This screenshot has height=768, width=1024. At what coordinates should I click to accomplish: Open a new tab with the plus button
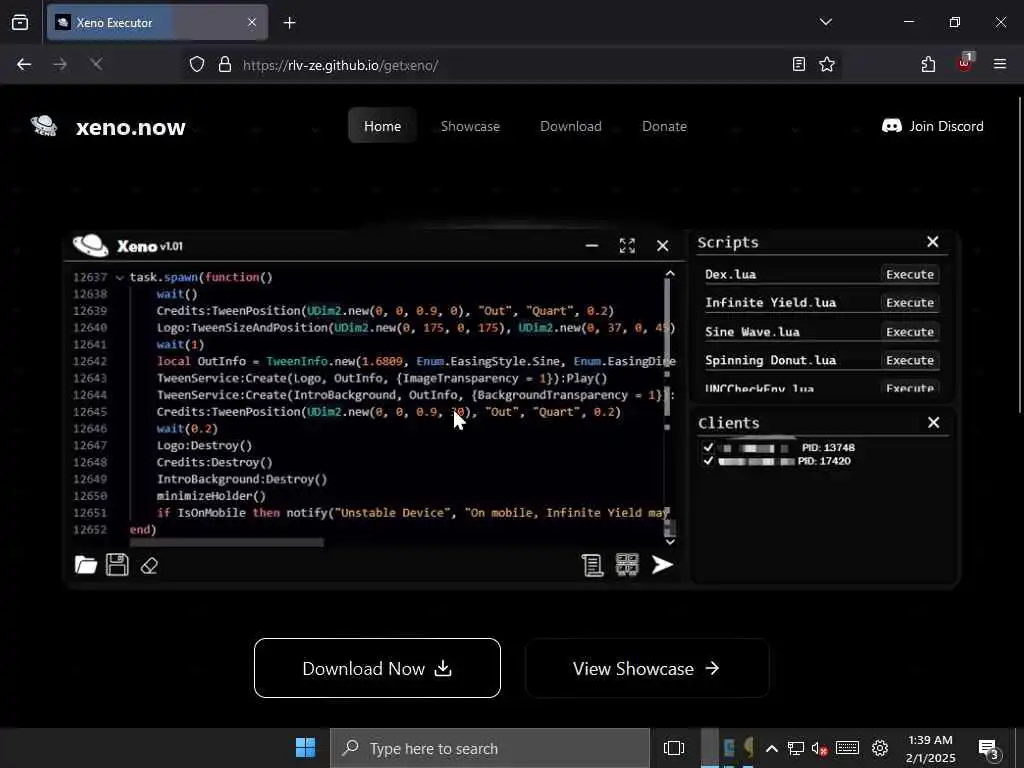[289, 23]
